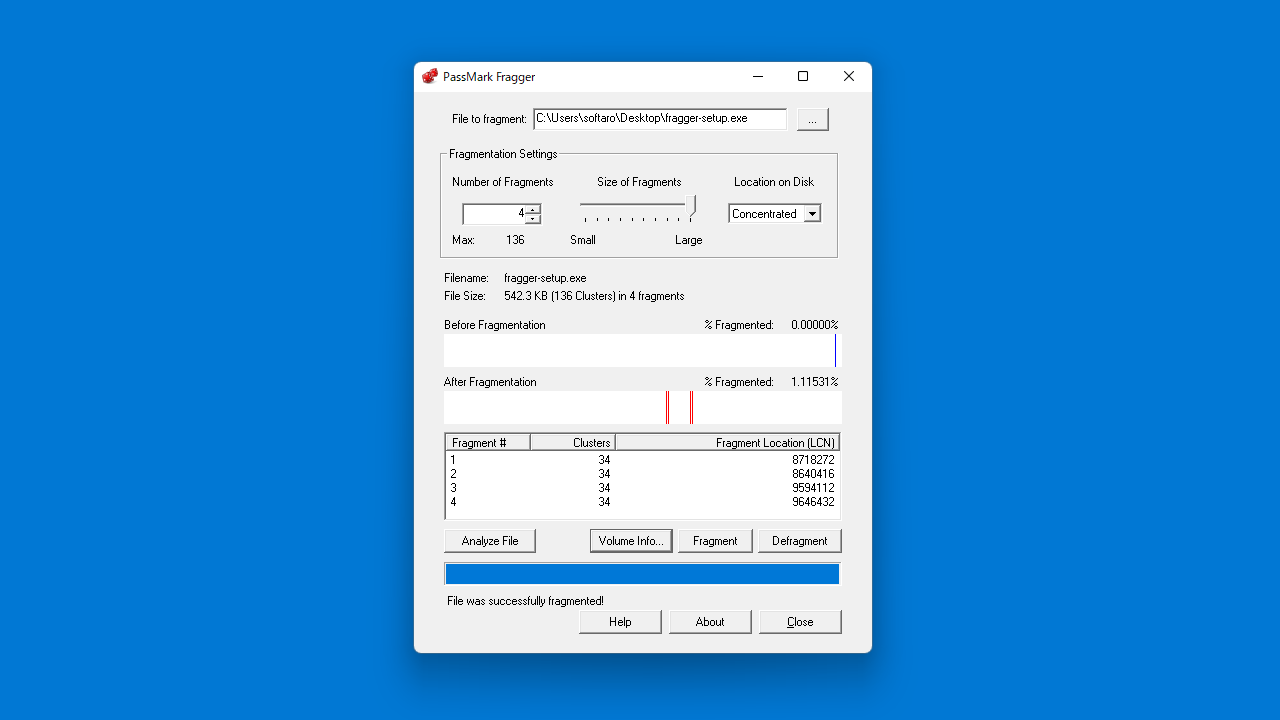The image size is (1280, 720).
Task: Increase Number of Fragments with up arrow
Action: click(x=533, y=209)
